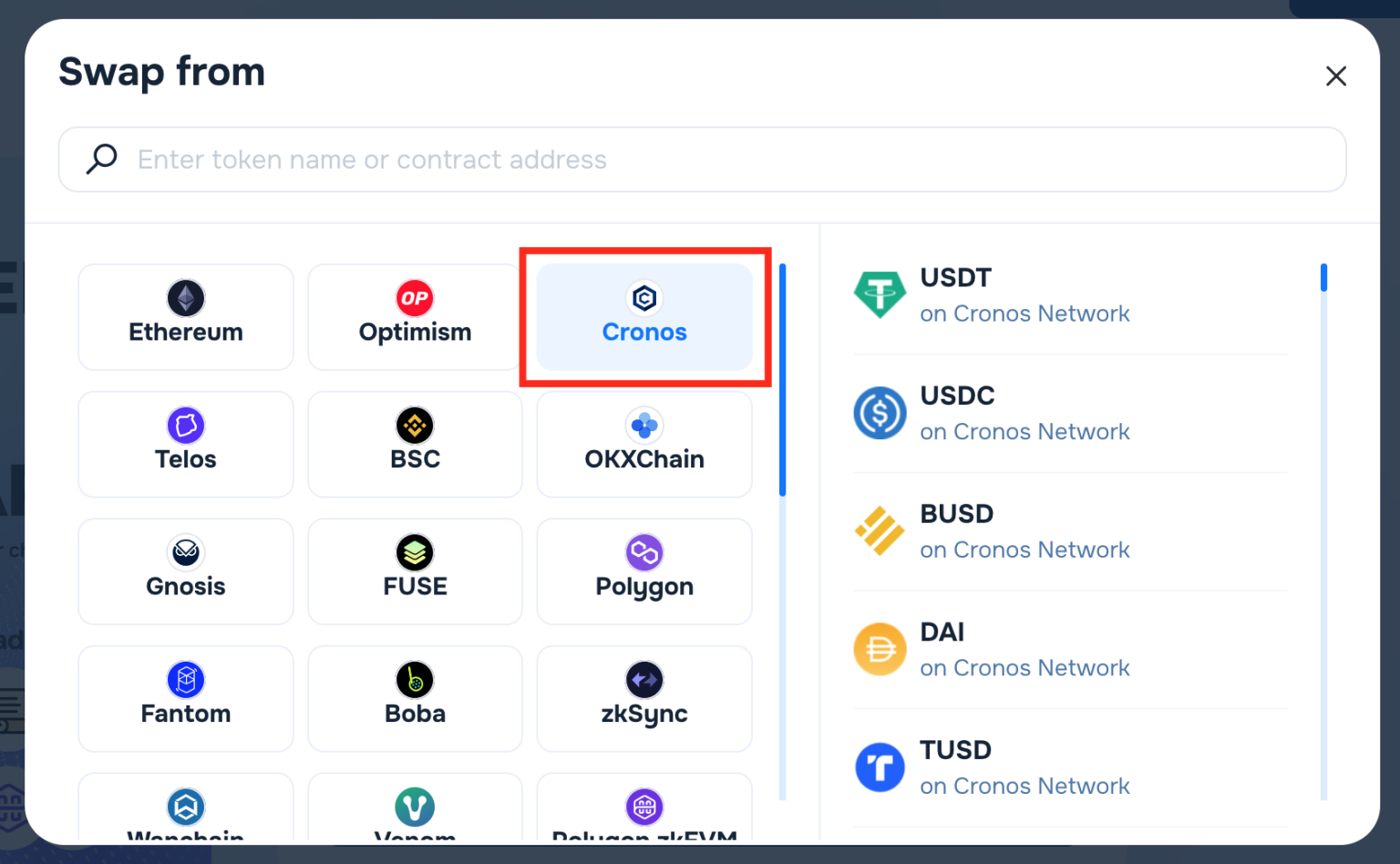Image resolution: width=1400 pixels, height=864 pixels.
Task: Select the Fantom network icon
Action: (185, 679)
